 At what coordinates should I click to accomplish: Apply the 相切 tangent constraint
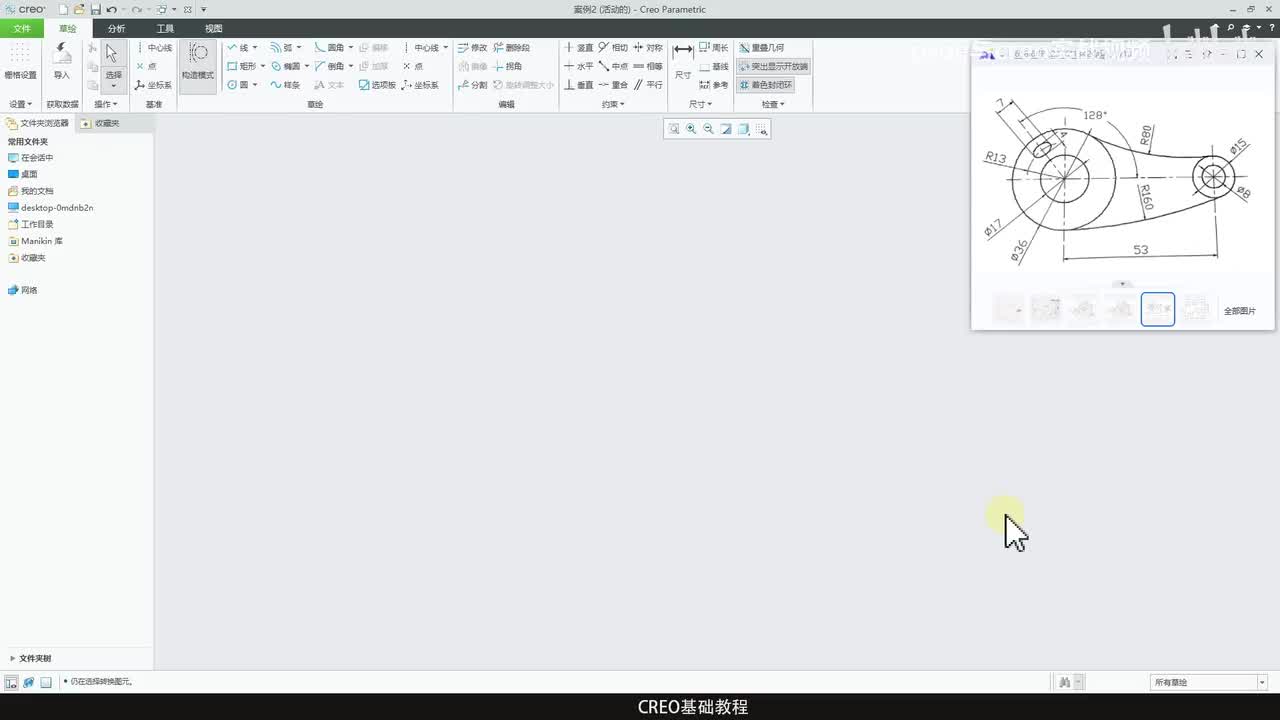(x=613, y=47)
